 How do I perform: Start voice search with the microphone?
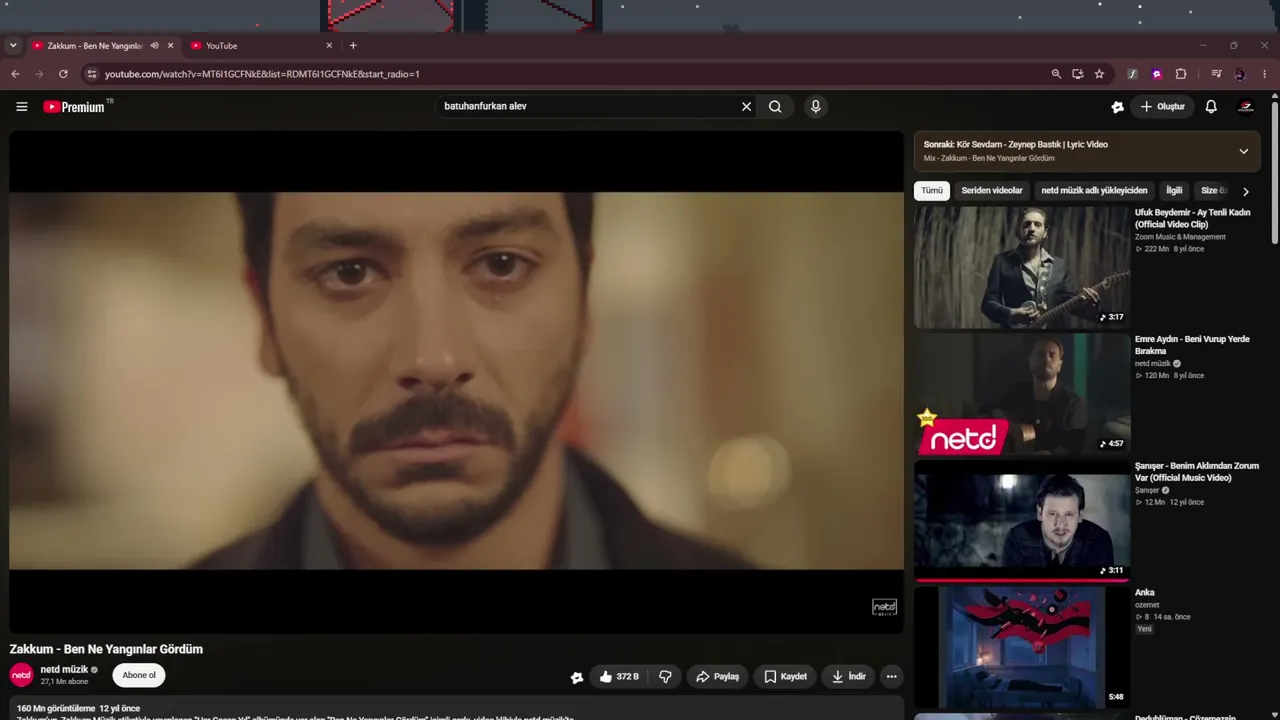point(816,107)
